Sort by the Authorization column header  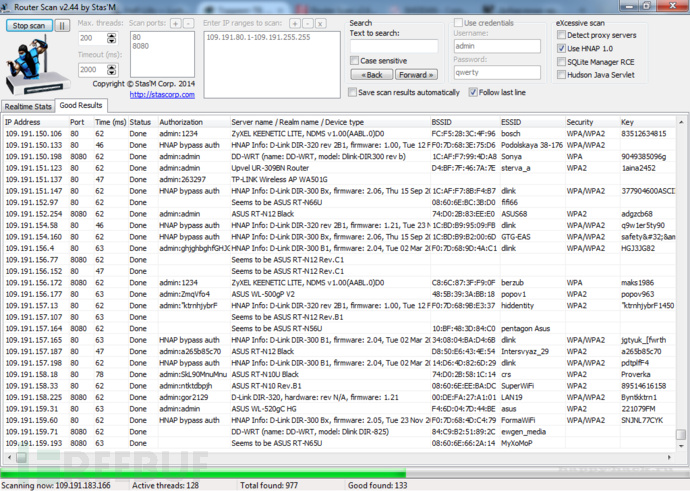coord(194,122)
